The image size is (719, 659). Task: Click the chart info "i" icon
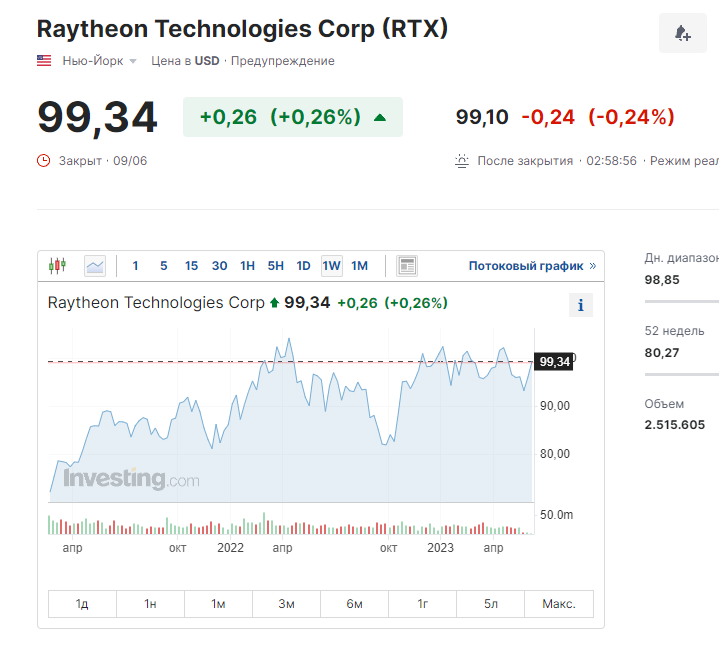(581, 305)
